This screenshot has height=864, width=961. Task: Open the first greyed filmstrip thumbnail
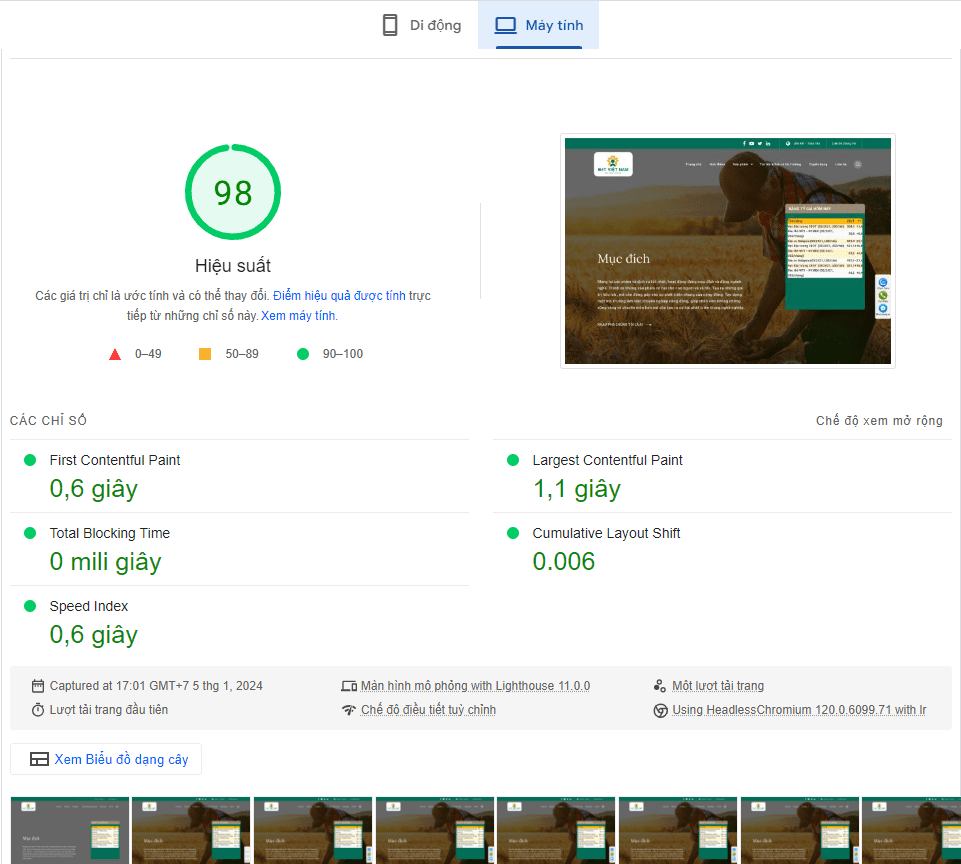[x=70, y=830]
